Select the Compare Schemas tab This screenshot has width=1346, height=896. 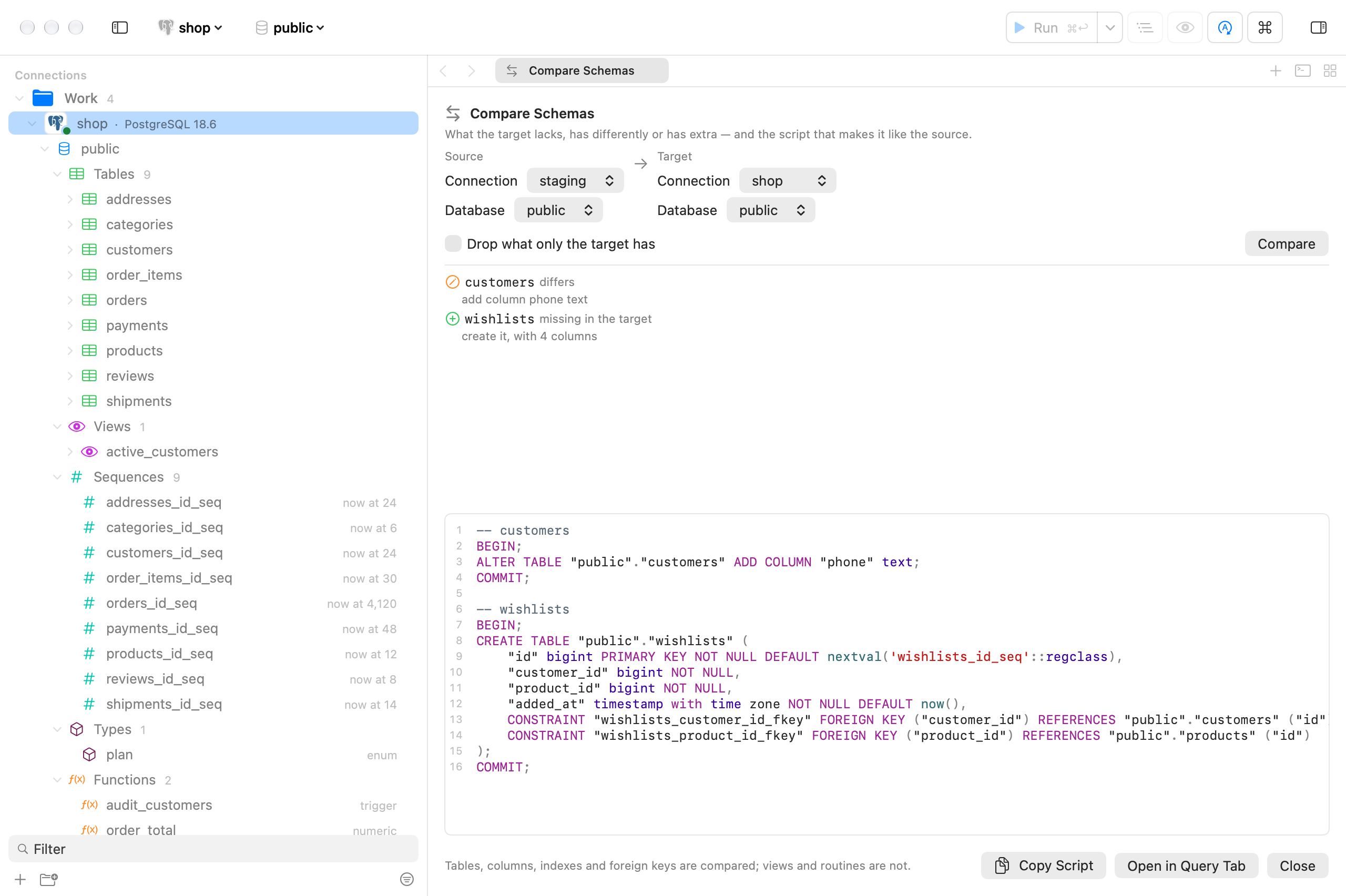[x=582, y=71]
